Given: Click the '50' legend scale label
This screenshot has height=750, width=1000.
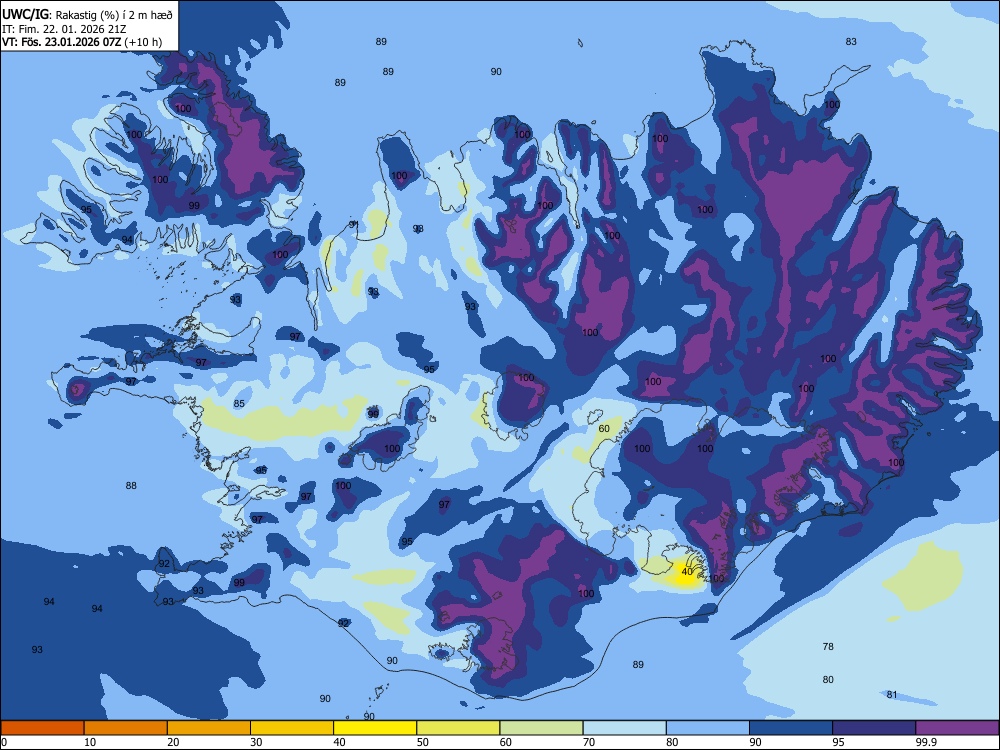Looking at the screenshot, I should [x=423, y=742].
